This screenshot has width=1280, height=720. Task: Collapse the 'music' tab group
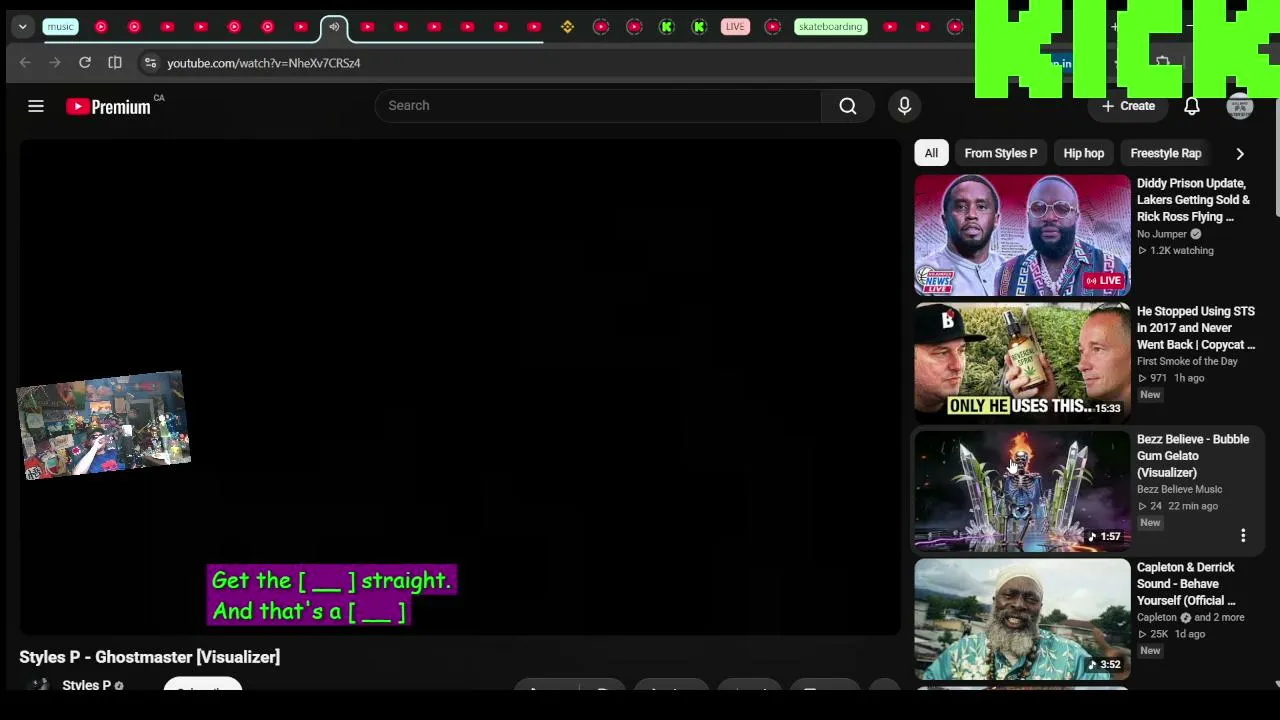tap(60, 27)
